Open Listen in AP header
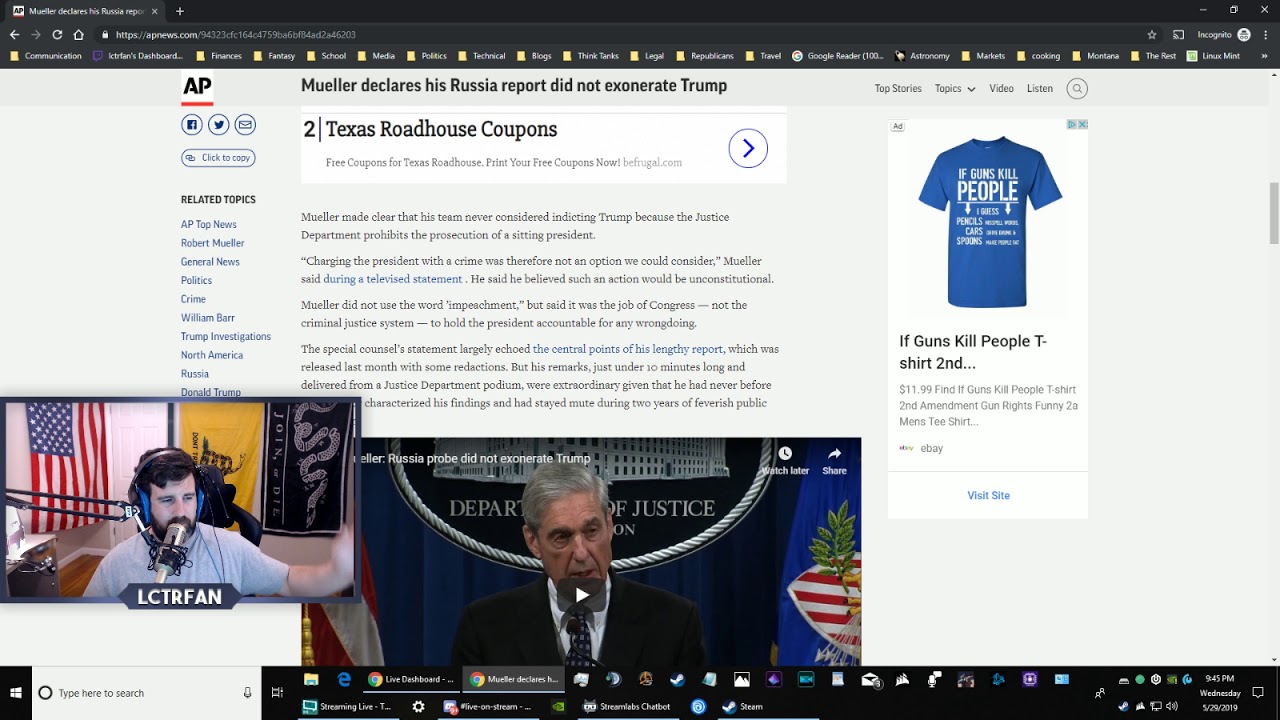The height and width of the screenshot is (720, 1280). pyautogui.click(x=1040, y=89)
